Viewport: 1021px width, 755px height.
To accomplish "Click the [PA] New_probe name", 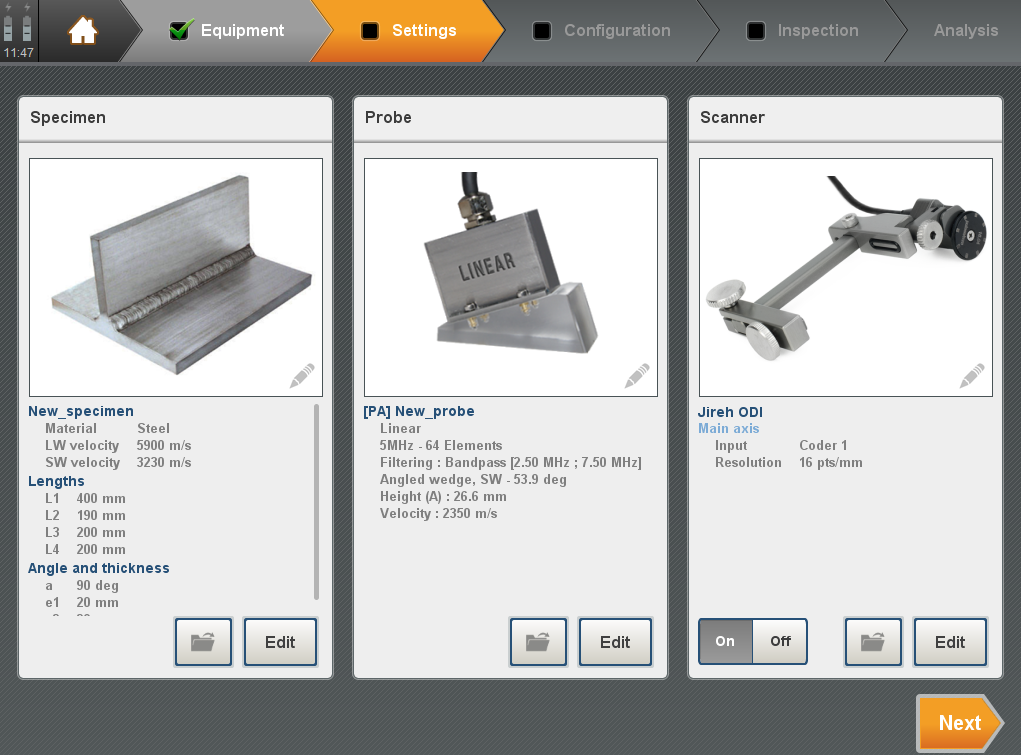I will [x=419, y=411].
